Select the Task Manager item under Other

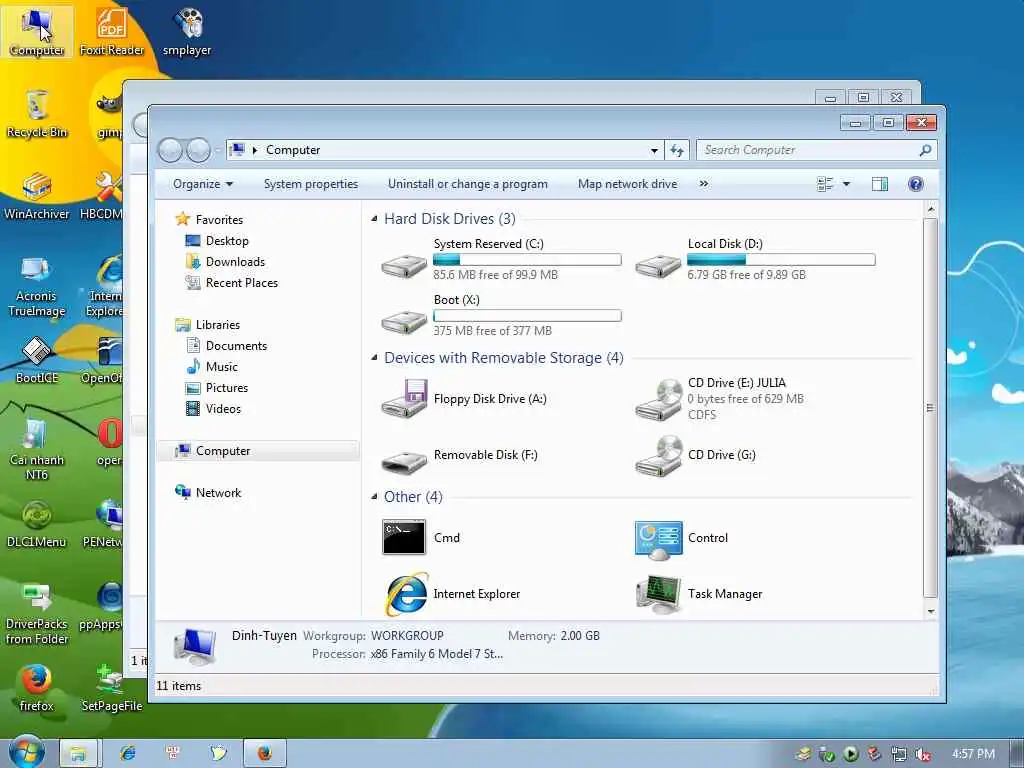[x=699, y=594]
